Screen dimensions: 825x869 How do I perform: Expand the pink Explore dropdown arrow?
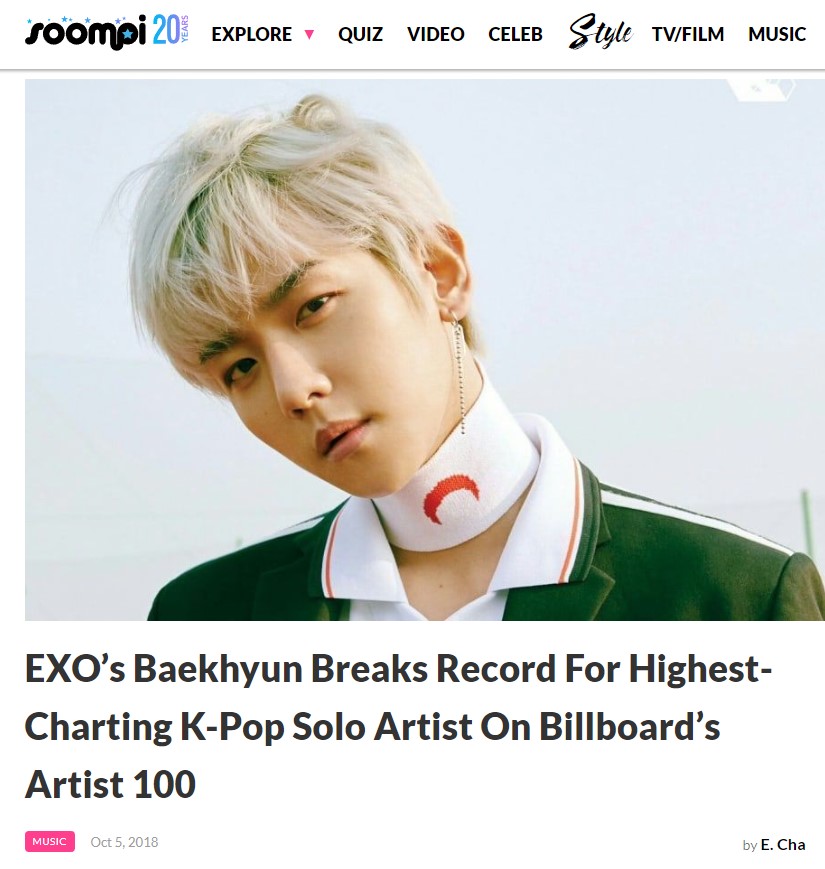pyautogui.click(x=309, y=35)
